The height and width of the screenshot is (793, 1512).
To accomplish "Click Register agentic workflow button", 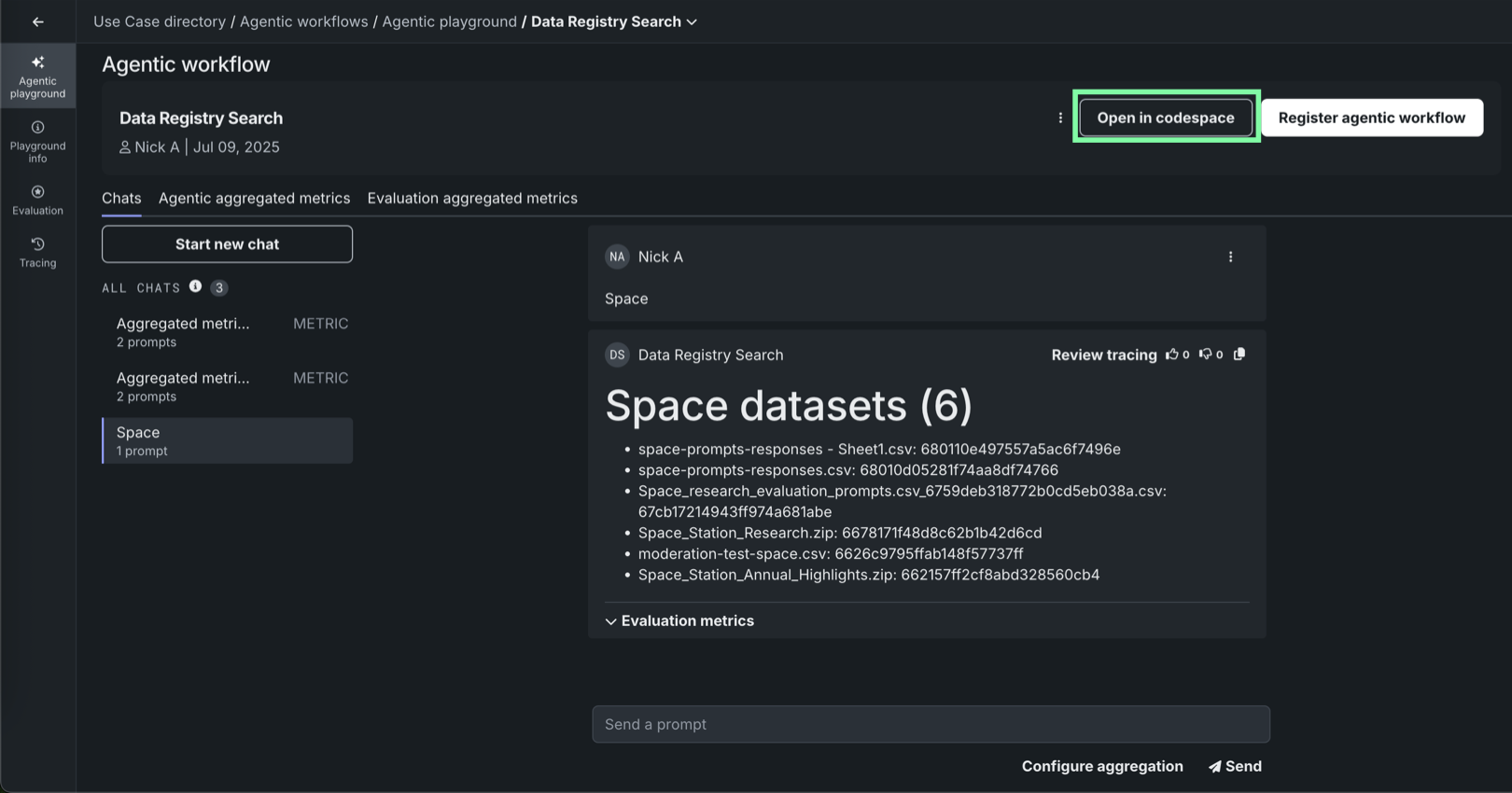I will (1371, 118).
